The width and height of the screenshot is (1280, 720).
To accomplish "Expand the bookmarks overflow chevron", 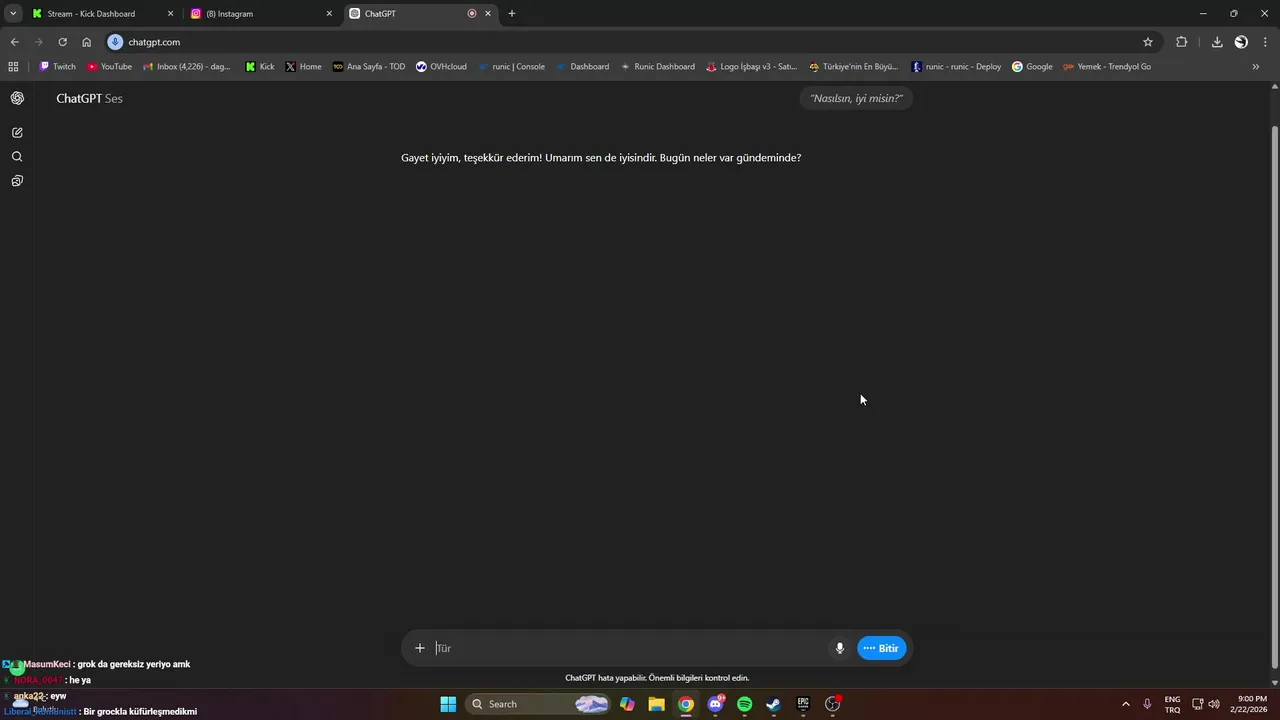I will (x=1256, y=67).
